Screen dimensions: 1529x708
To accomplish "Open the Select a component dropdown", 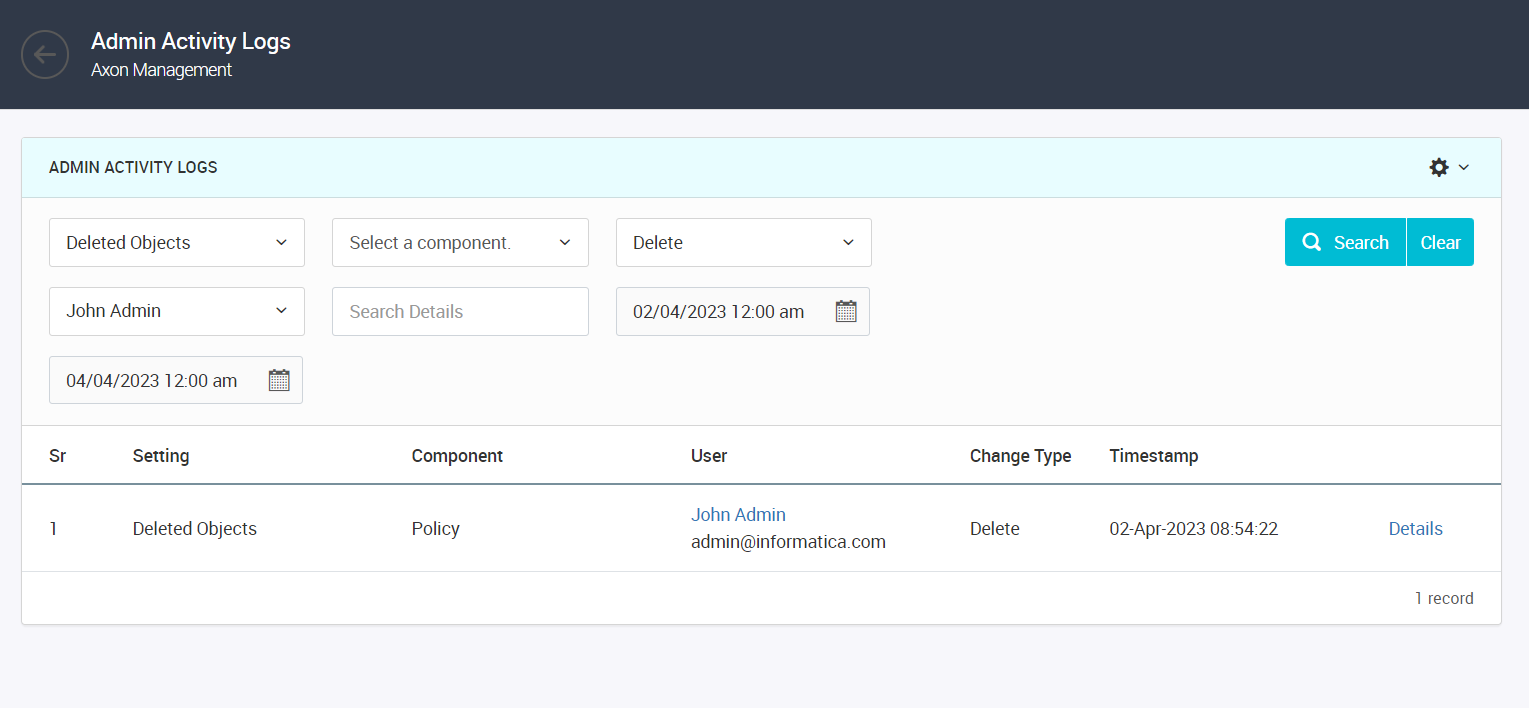I will (x=460, y=242).
